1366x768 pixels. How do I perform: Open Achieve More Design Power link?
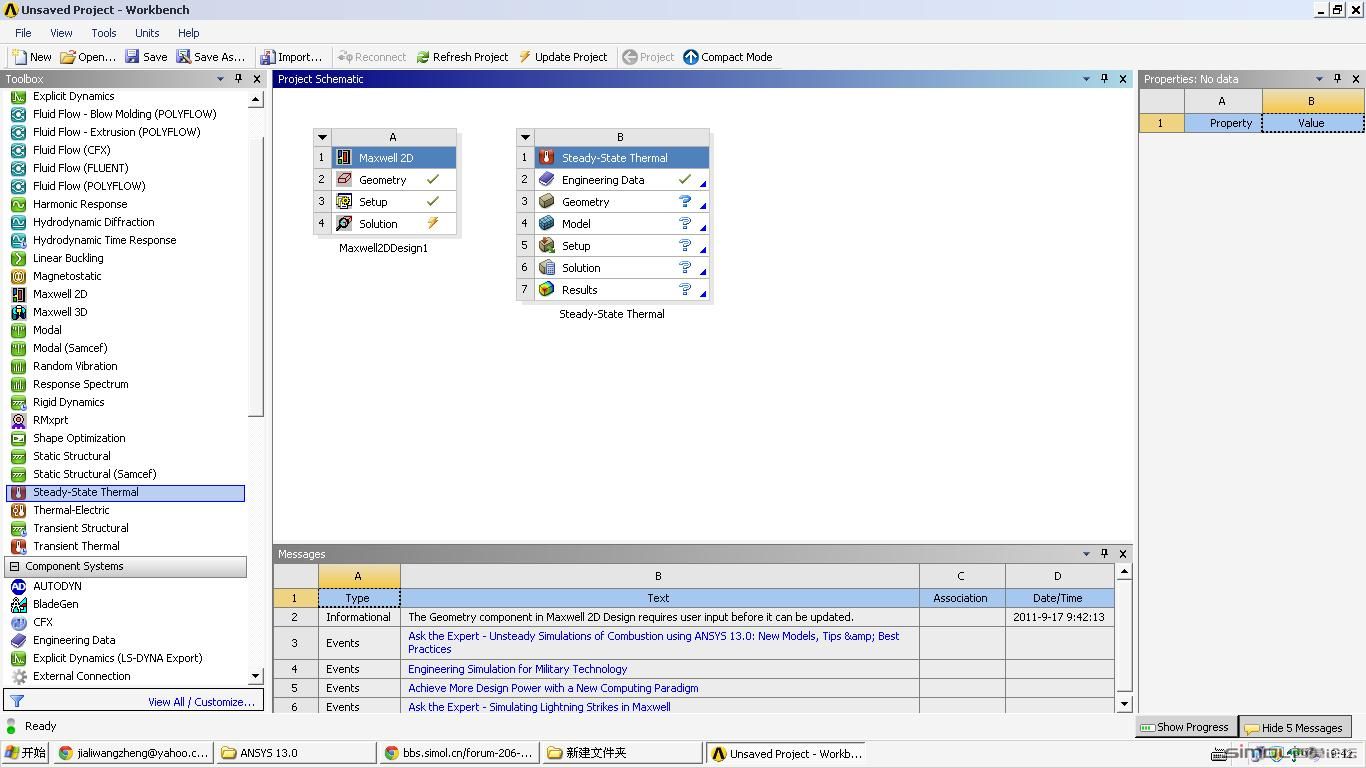click(x=553, y=688)
